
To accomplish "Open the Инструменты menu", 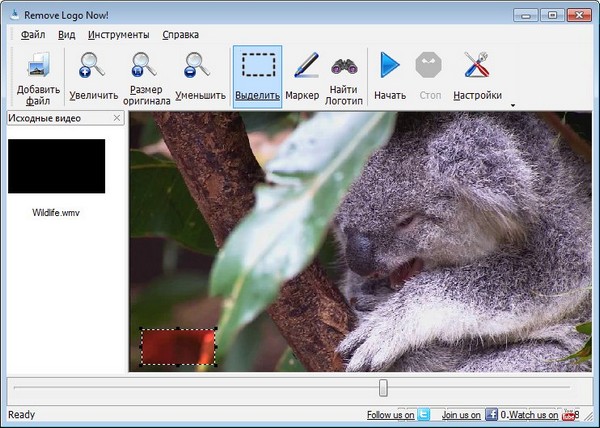I will coord(118,34).
